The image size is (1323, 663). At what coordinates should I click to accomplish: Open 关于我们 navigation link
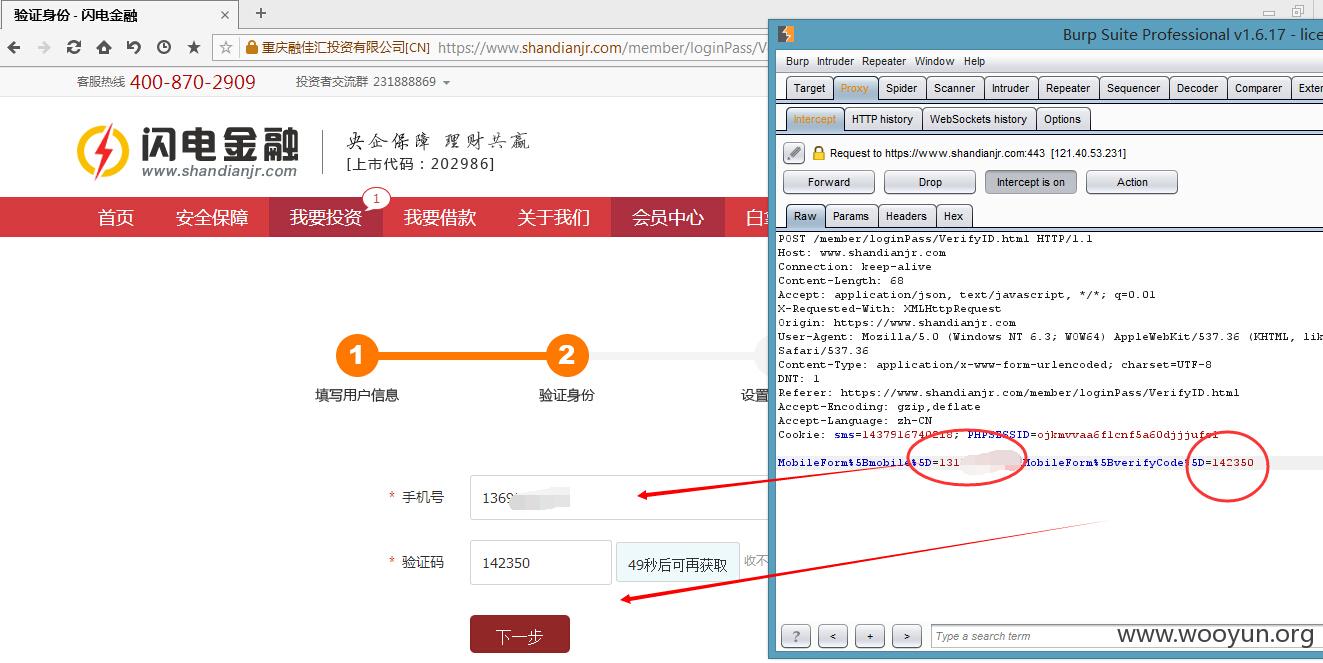point(554,217)
